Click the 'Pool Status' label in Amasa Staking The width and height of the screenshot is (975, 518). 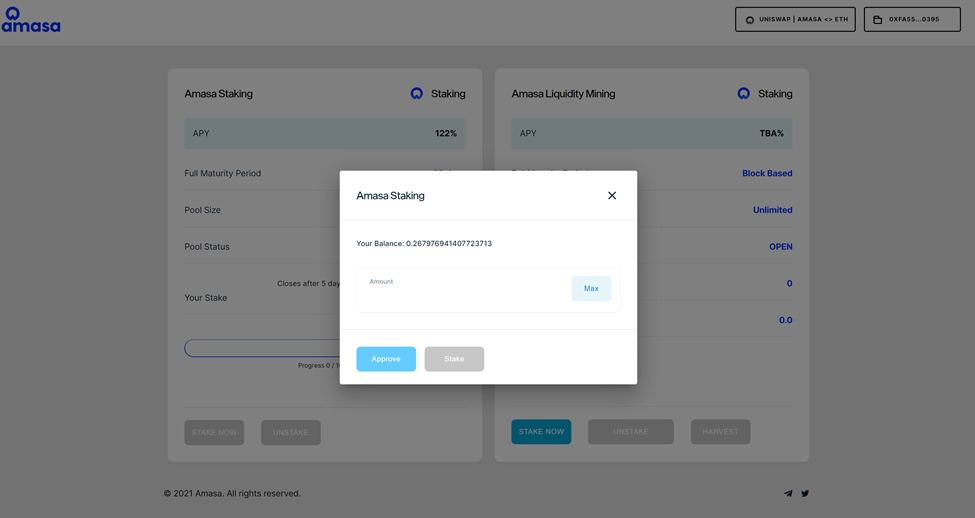click(207, 247)
